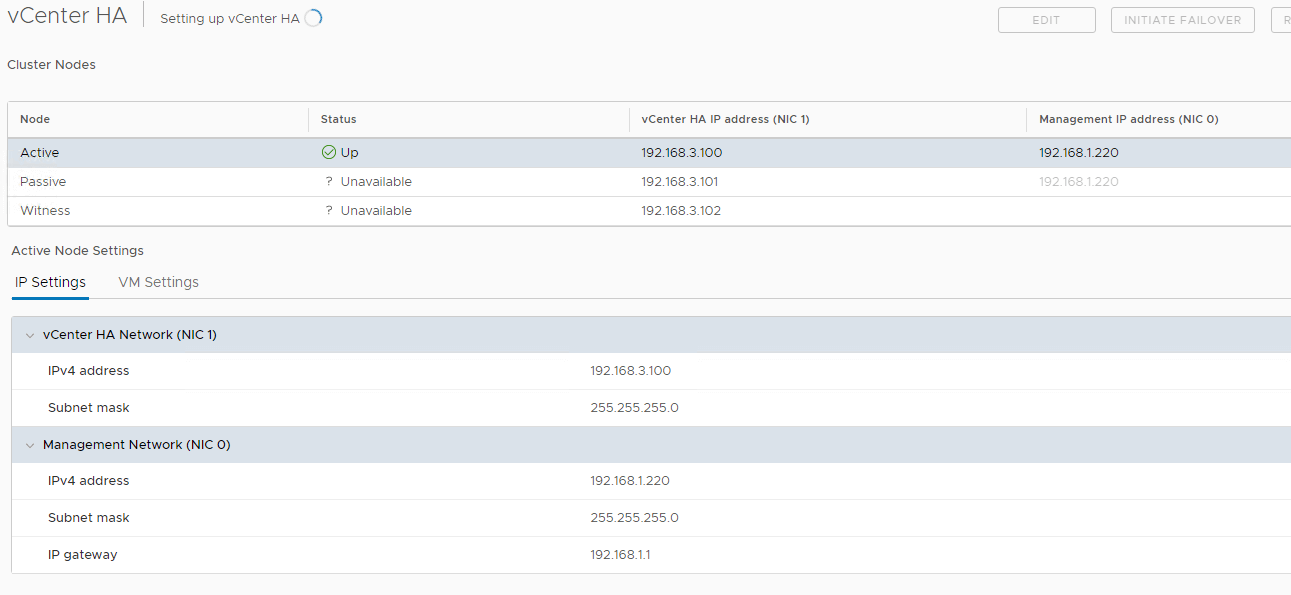Click 255.255.255.0 value under vCenter HA Network
This screenshot has width=1291, height=595.
pos(635,408)
